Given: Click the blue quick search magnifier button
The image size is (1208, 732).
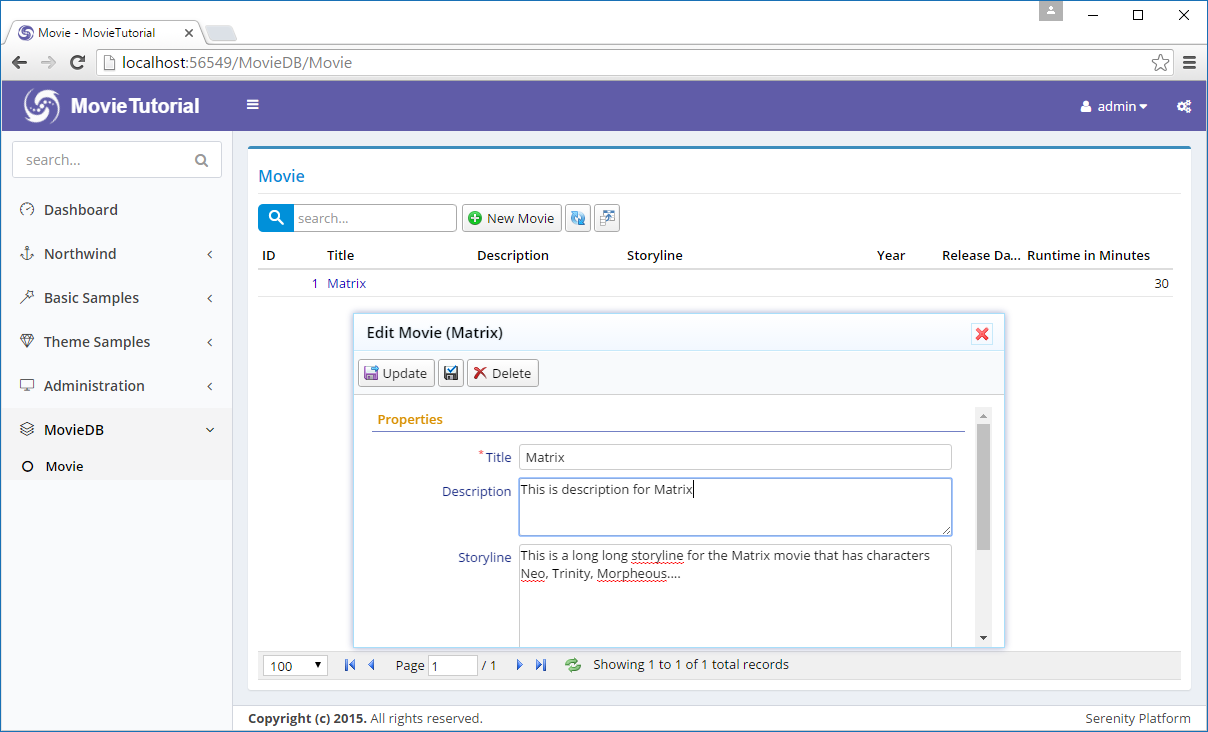Looking at the screenshot, I should (276, 218).
